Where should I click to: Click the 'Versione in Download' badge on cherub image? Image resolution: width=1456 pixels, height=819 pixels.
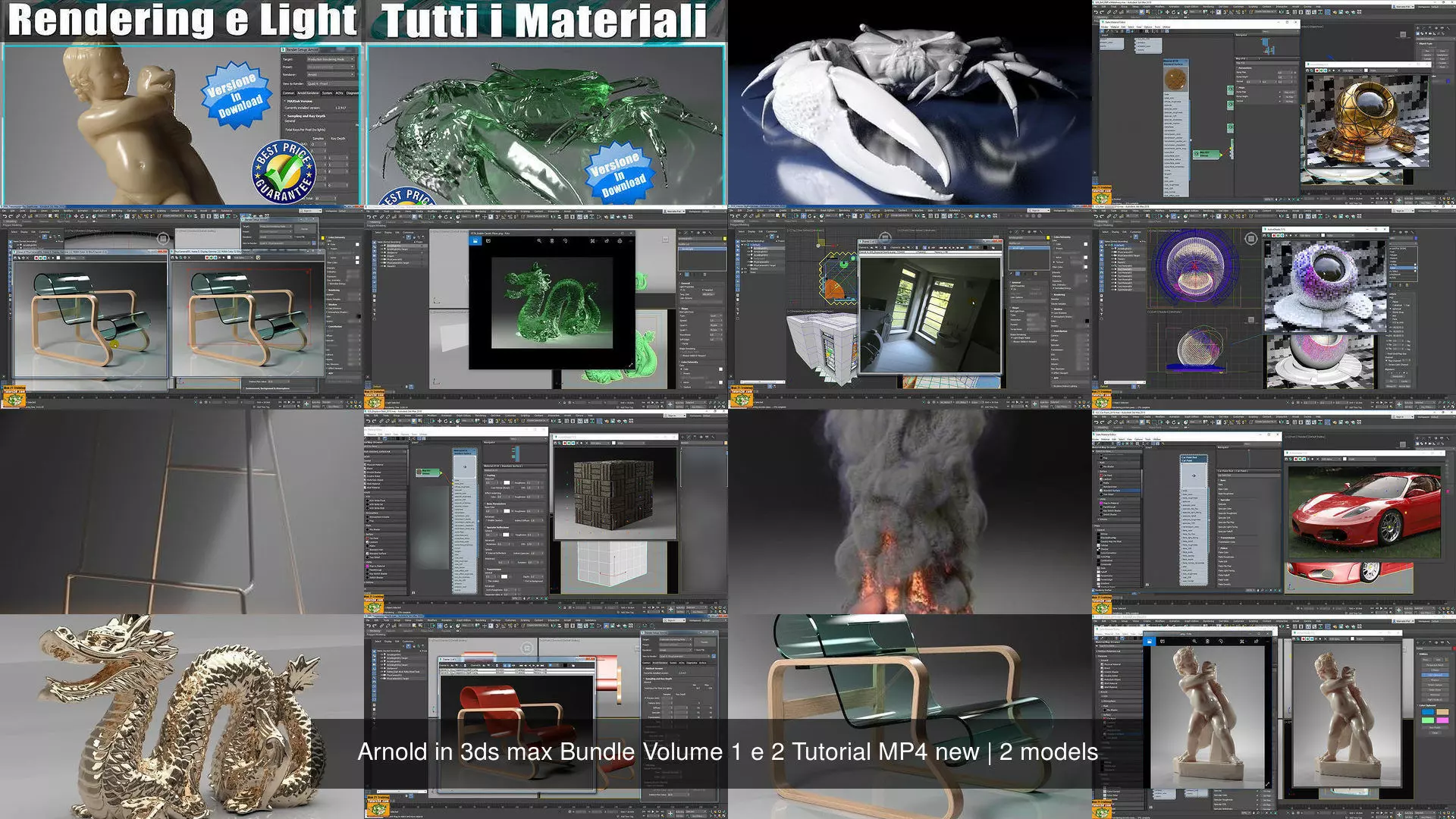[236, 95]
